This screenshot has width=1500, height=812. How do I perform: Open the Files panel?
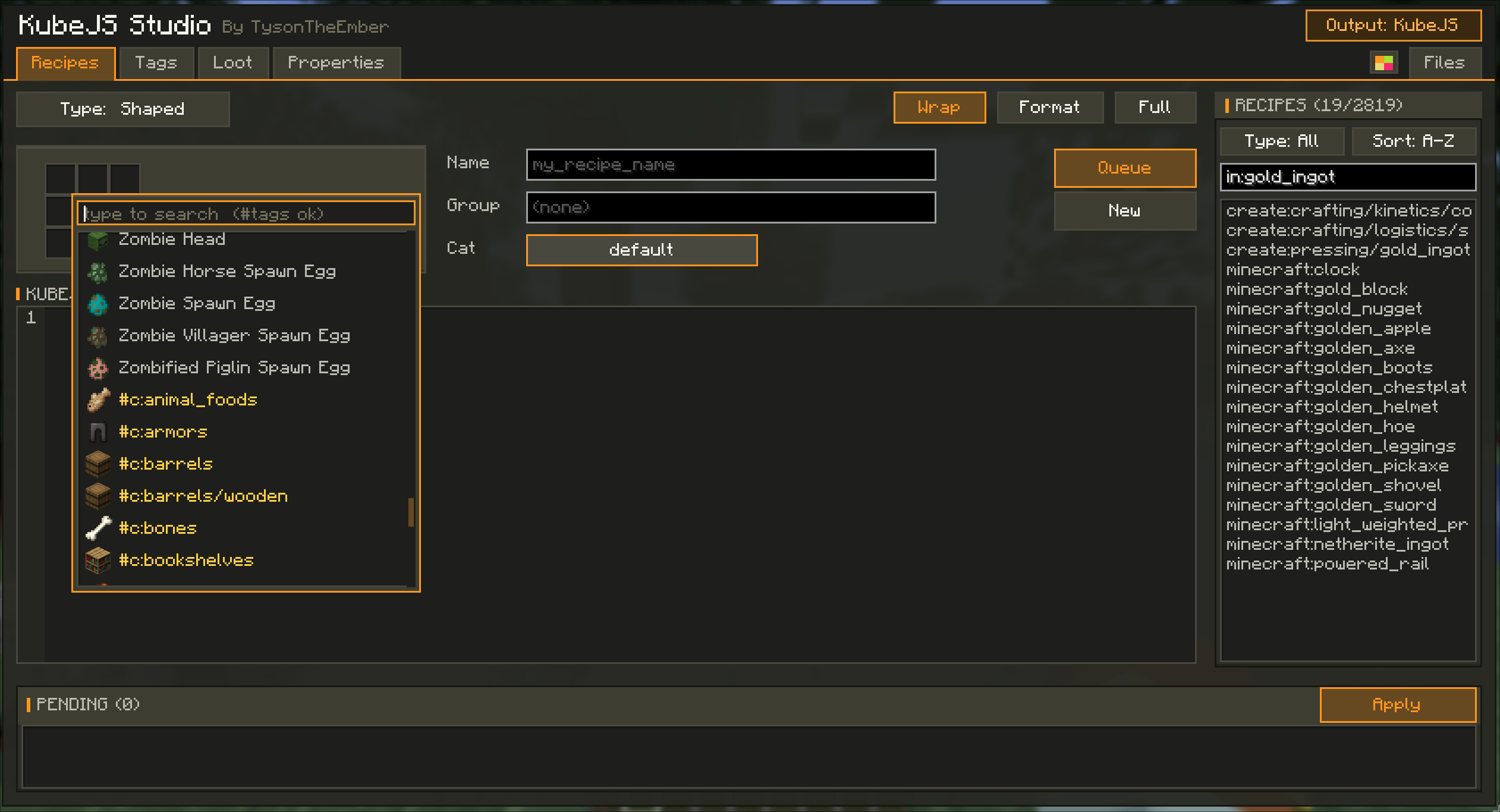click(1444, 63)
